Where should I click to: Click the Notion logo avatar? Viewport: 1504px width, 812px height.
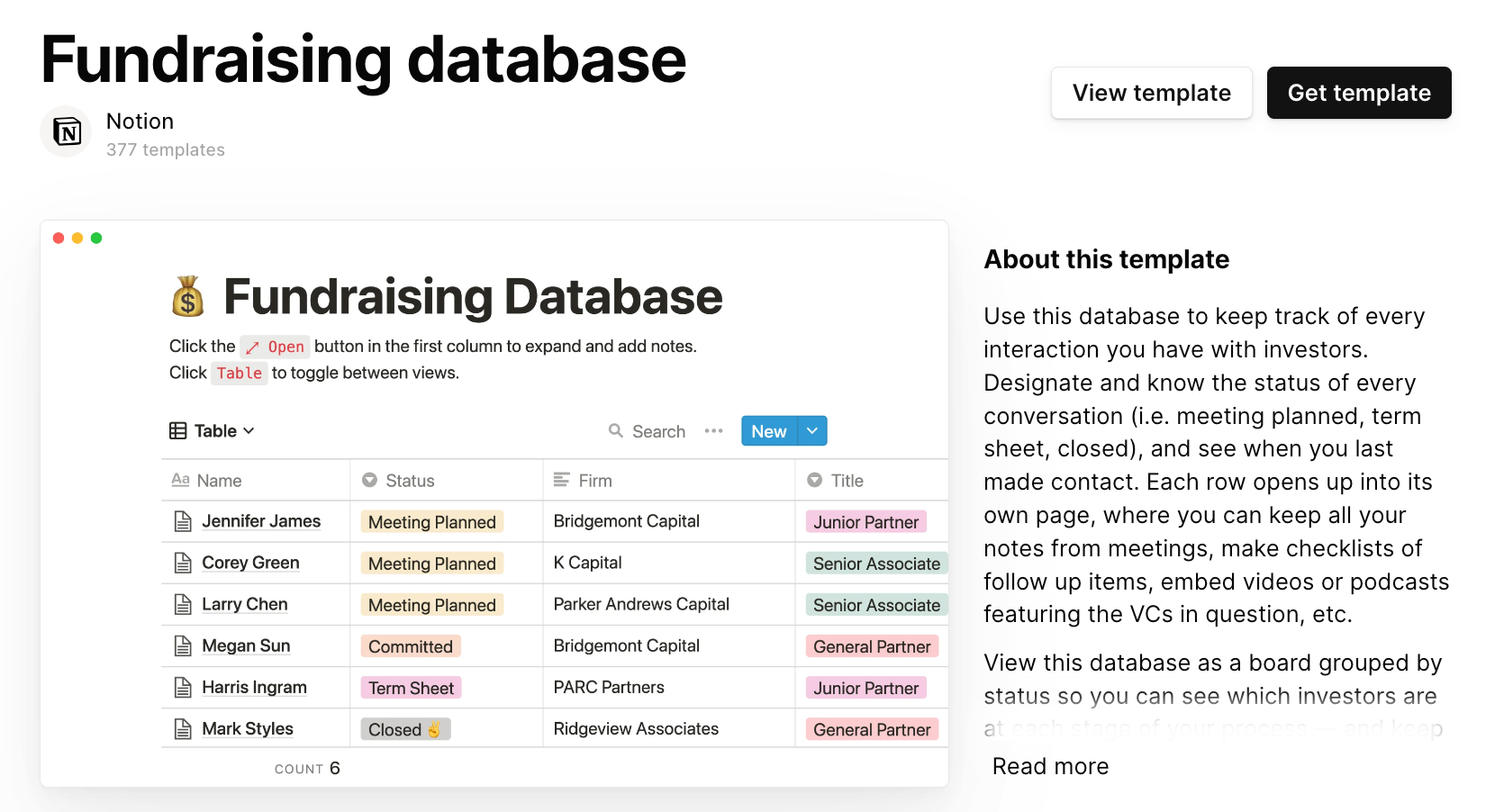pyautogui.click(x=67, y=132)
